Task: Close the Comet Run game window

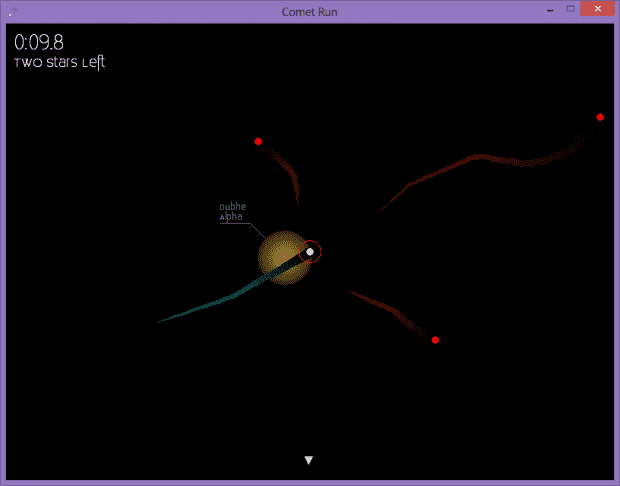Action: coord(598,9)
